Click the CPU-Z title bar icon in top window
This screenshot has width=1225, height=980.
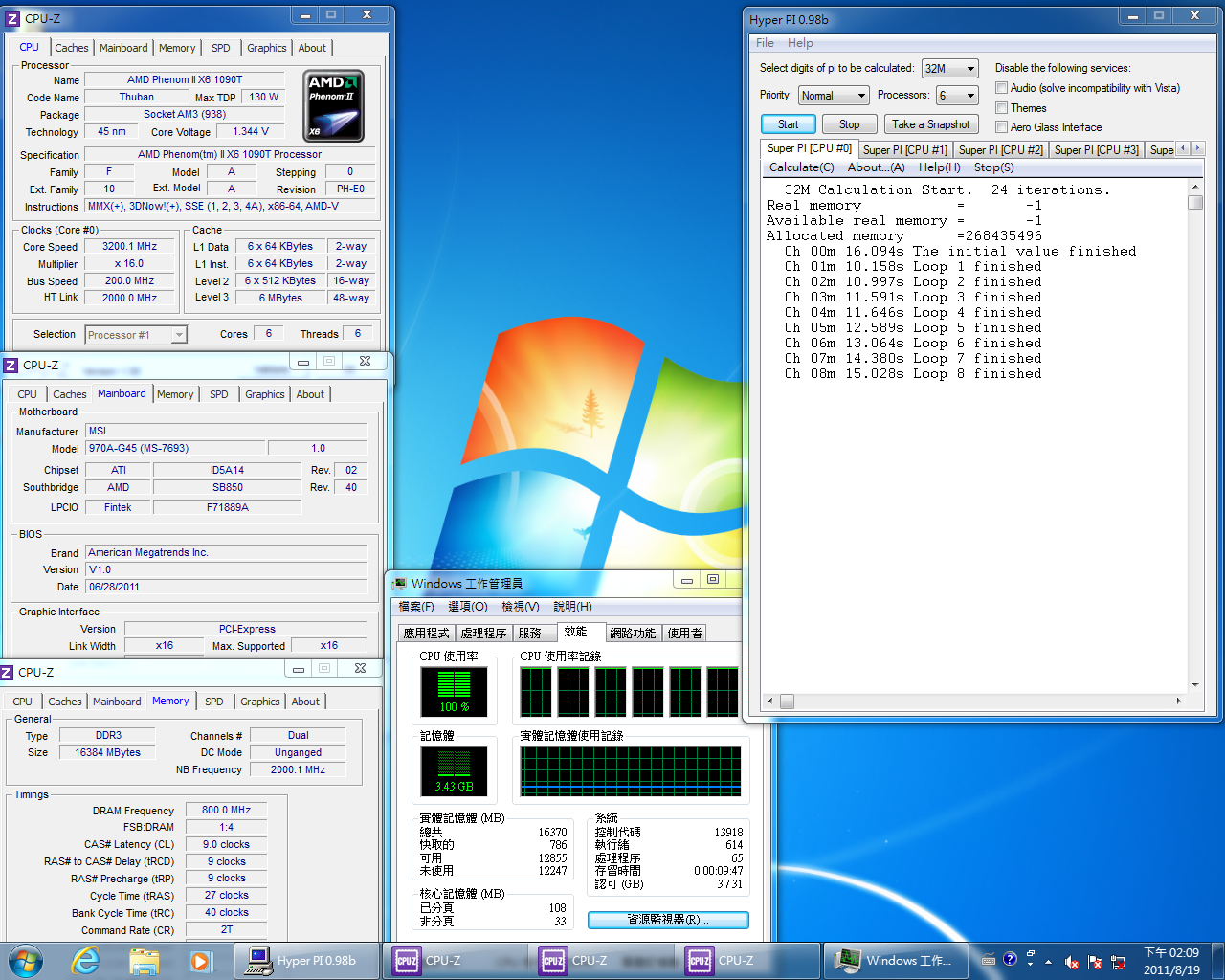coord(12,18)
